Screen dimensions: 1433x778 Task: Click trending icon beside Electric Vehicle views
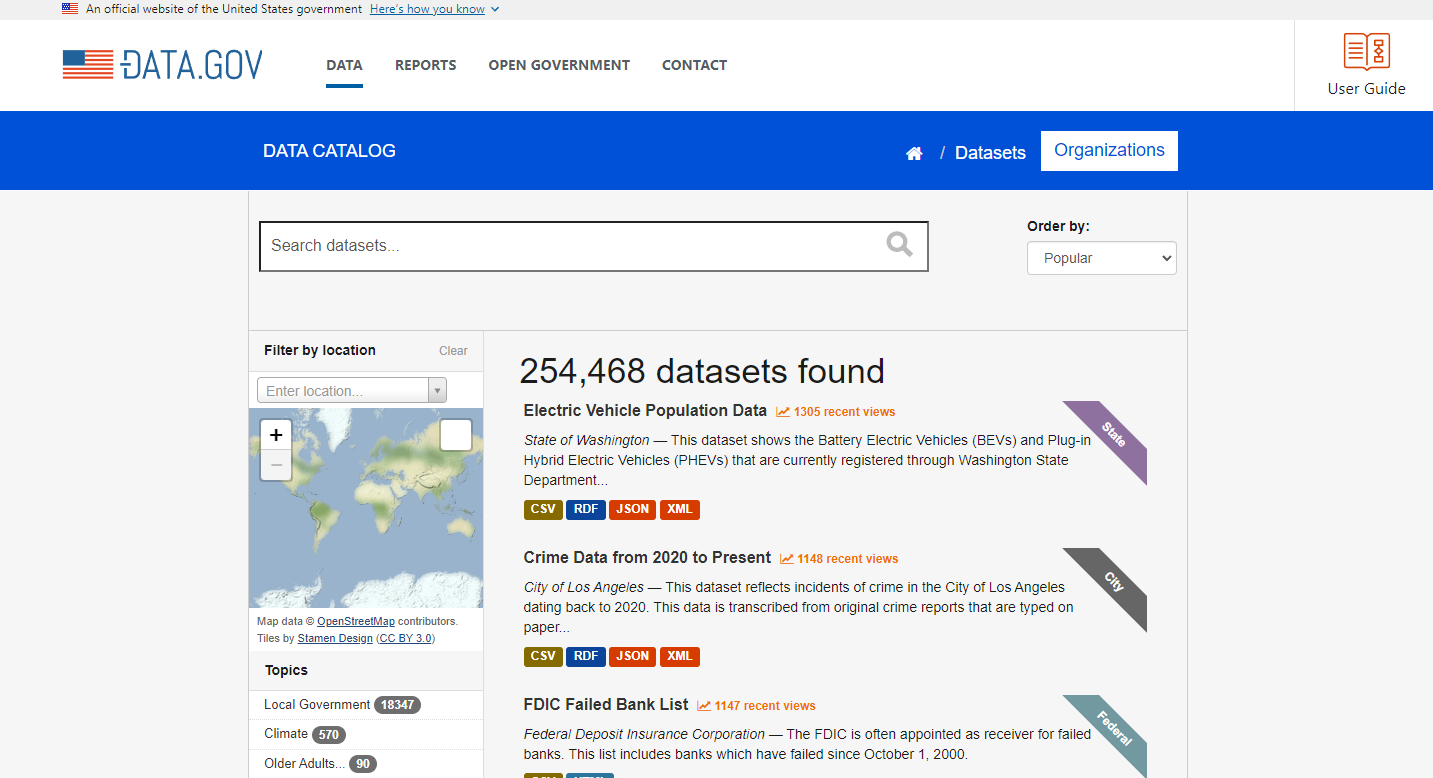tap(783, 412)
